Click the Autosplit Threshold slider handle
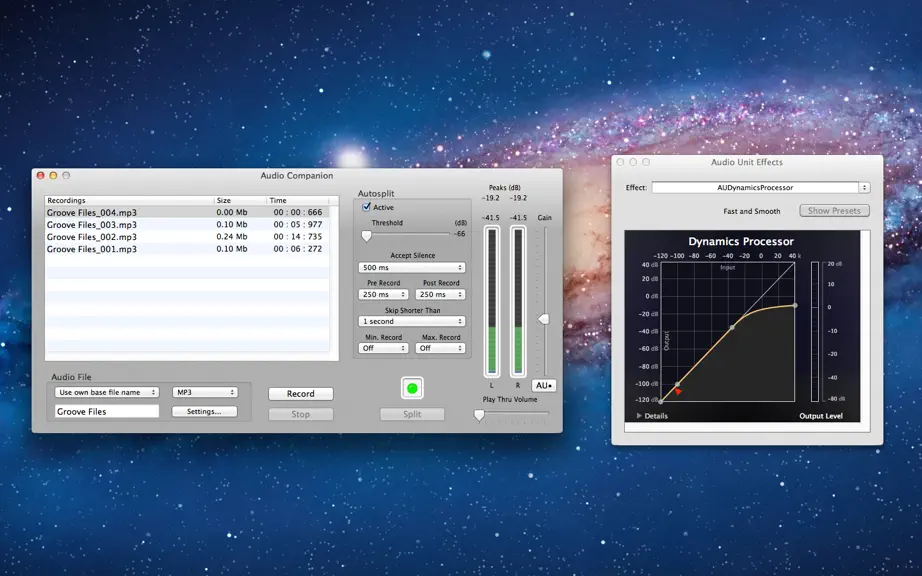 click(x=366, y=236)
